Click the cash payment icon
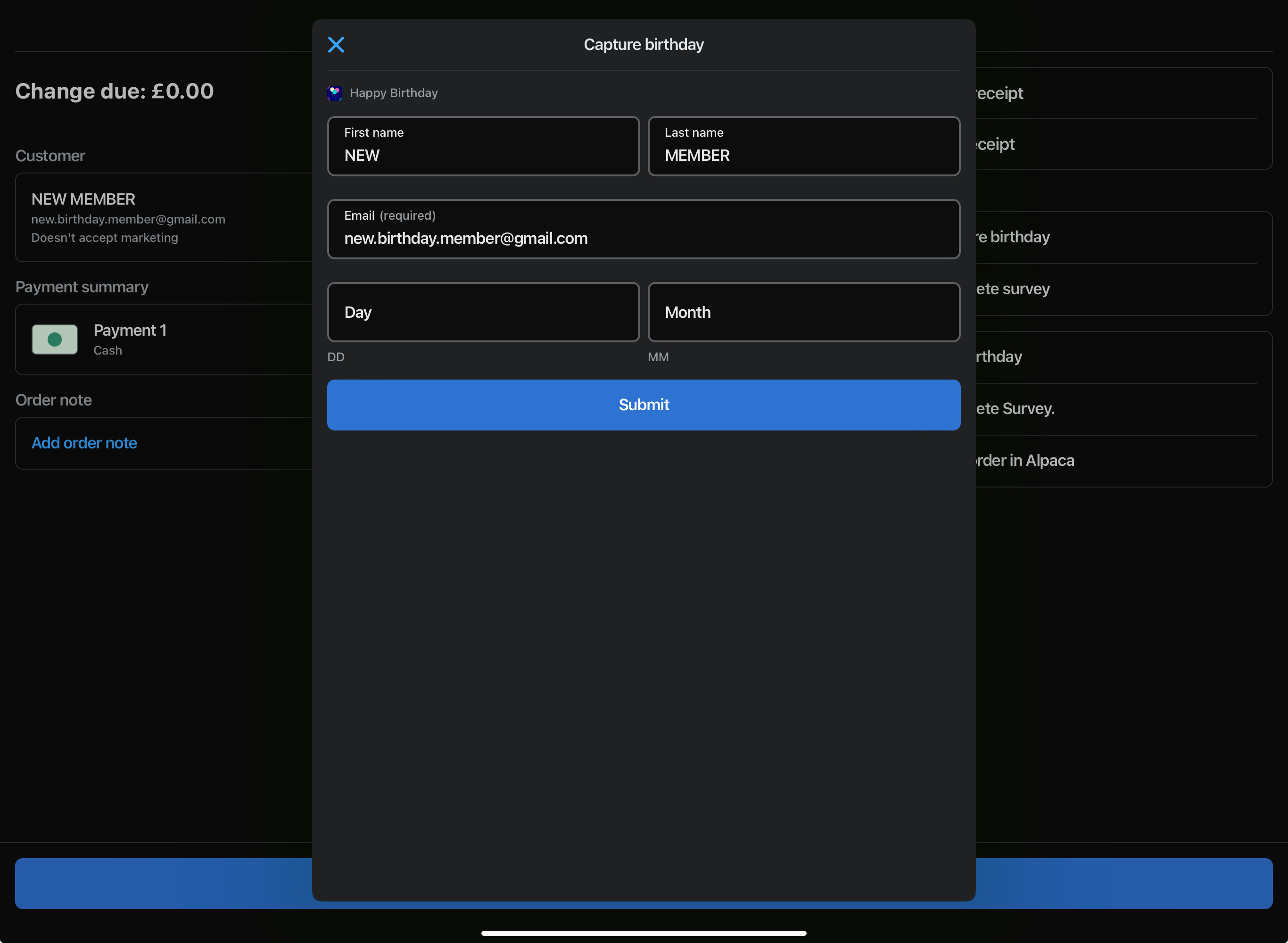This screenshot has width=1288, height=943. 55,339
